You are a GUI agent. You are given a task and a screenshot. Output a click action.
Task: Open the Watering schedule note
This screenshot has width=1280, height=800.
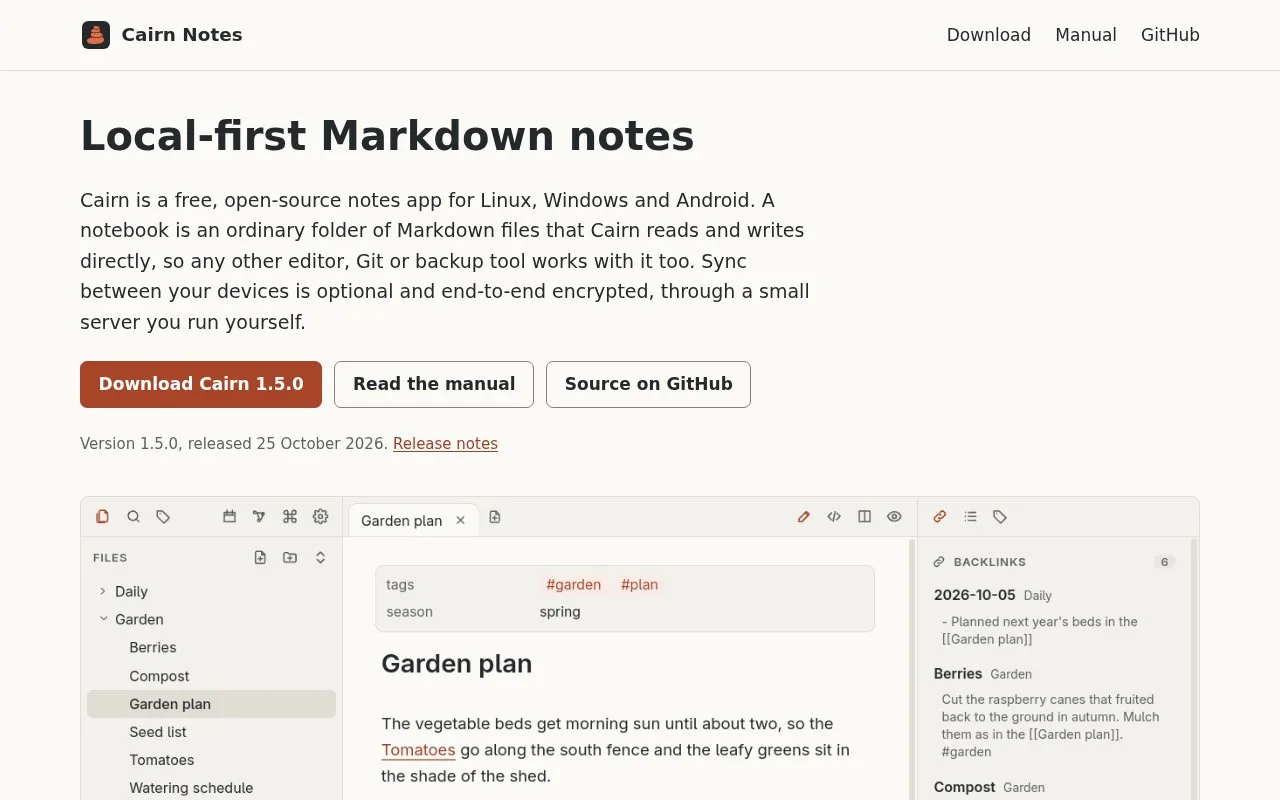[211, 788]
